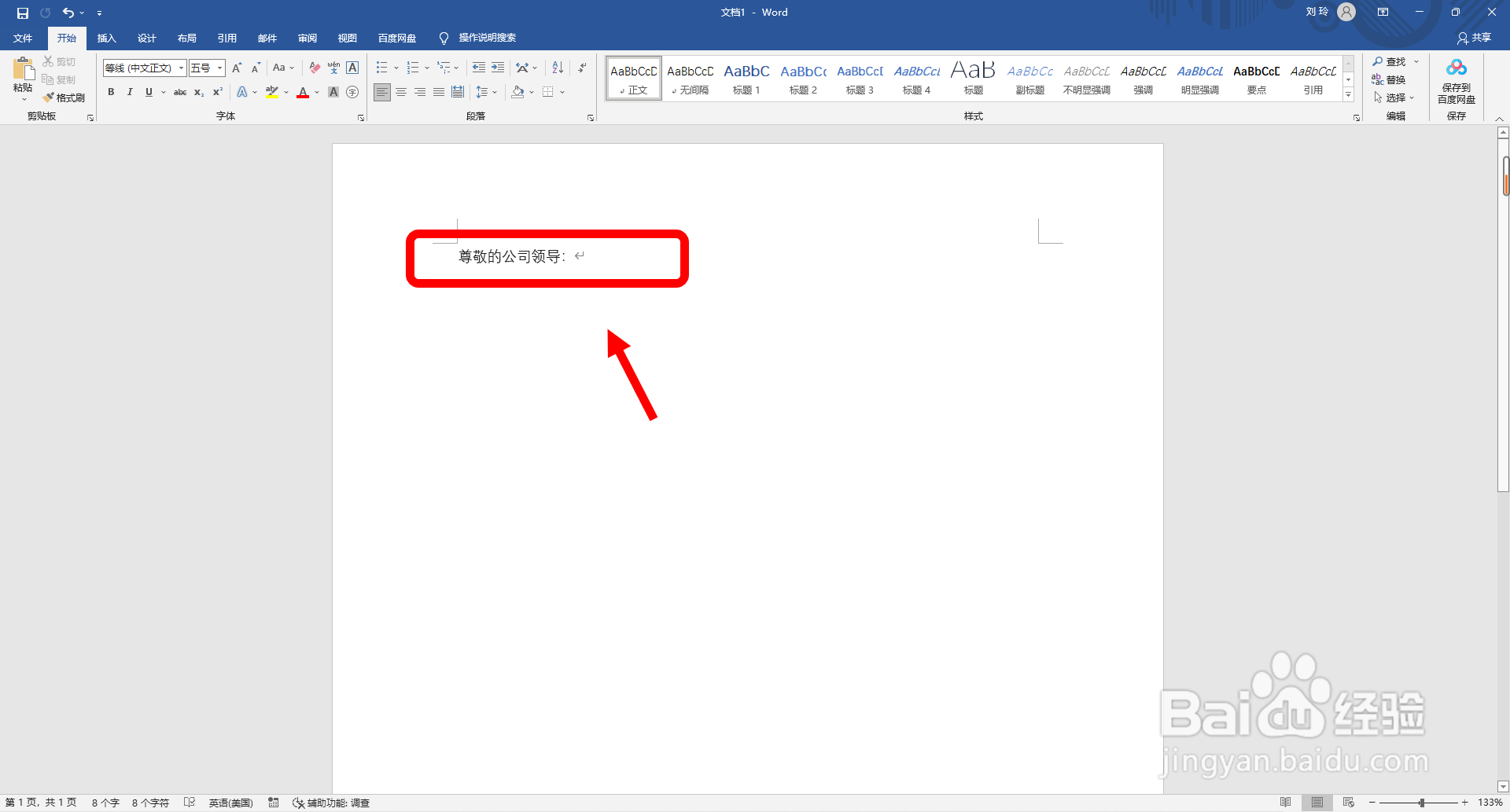1510x812 pixels.
Task: Decrease font size with the shrink font icon
Action: point(256,68)
